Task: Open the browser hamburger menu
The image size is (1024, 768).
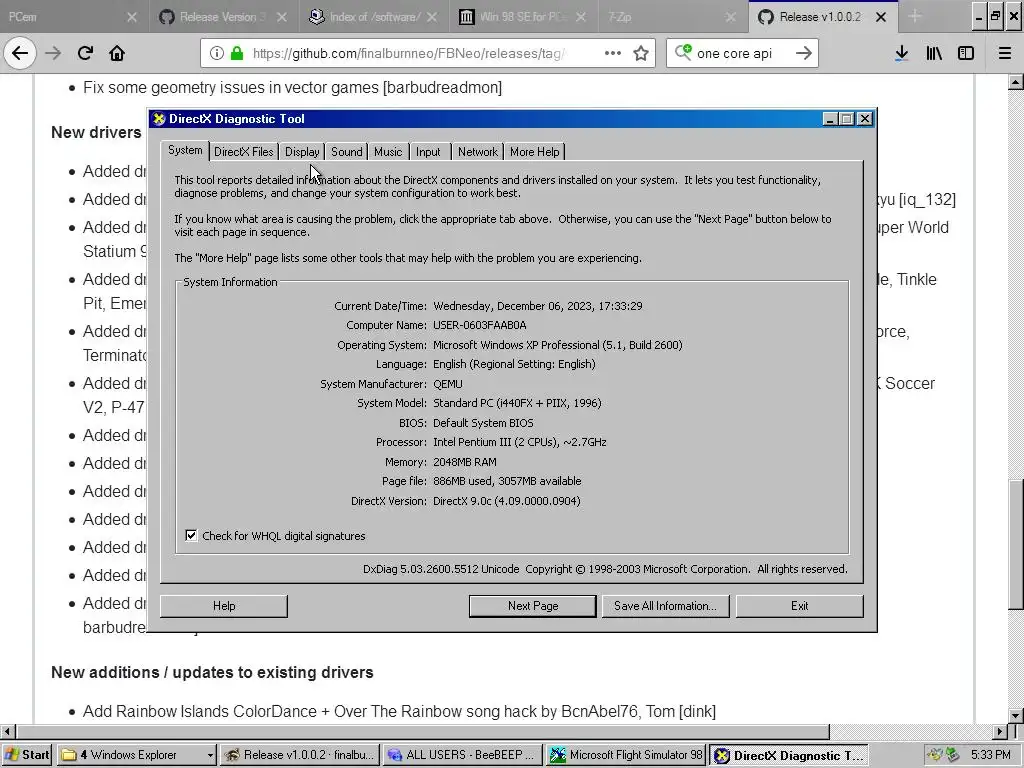Action: [x=1005, y=53]
